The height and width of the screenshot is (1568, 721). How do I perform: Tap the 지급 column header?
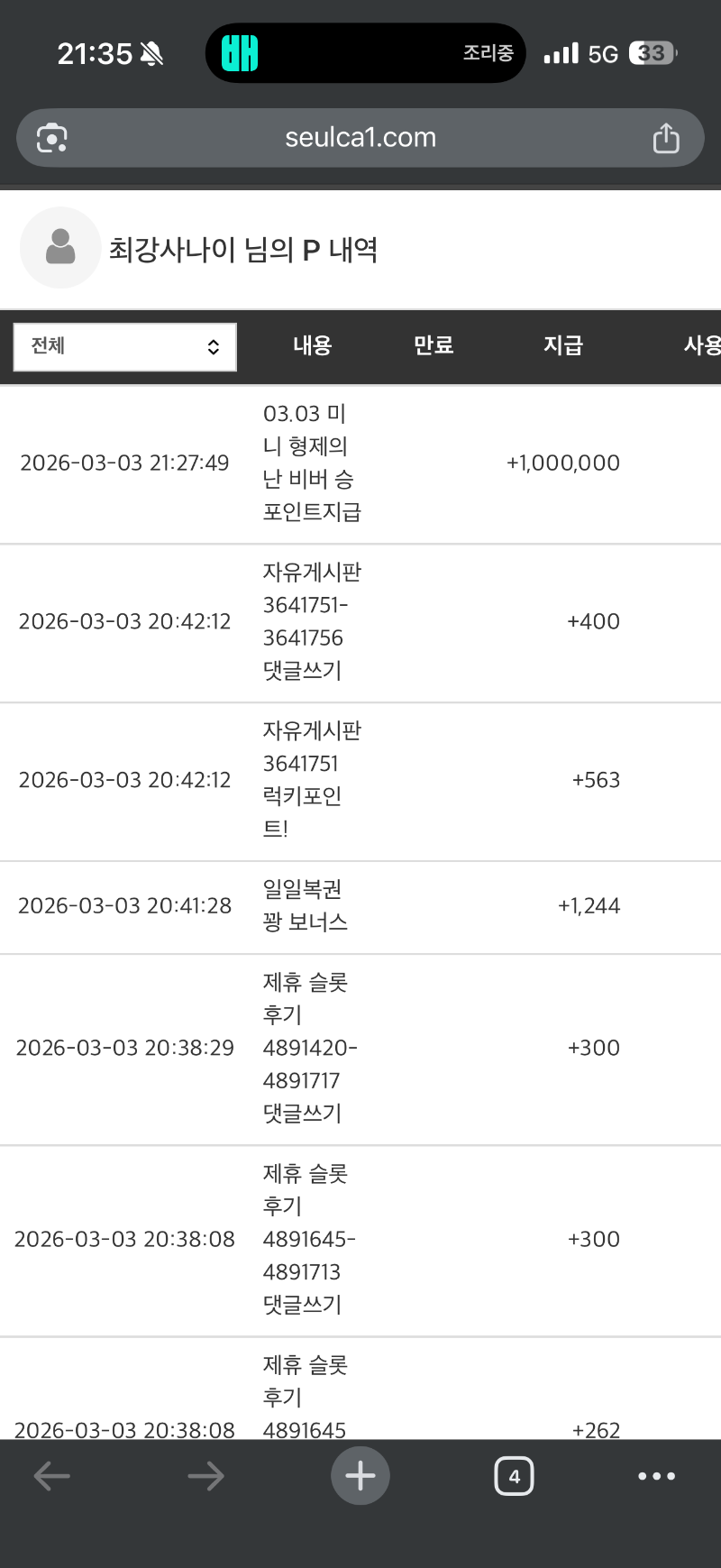click(563, 345)
